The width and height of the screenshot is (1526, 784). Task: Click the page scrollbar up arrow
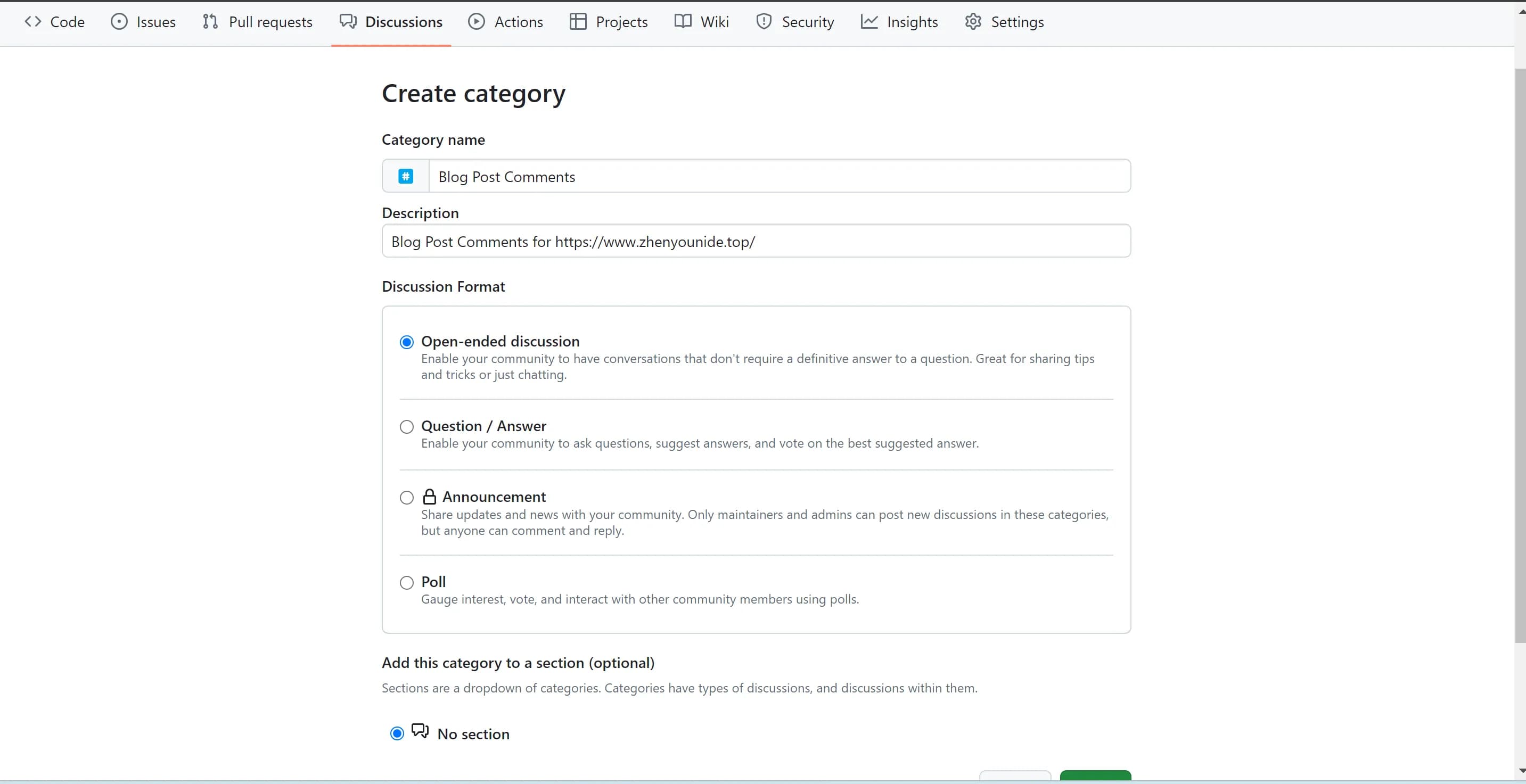[1521, 11]
